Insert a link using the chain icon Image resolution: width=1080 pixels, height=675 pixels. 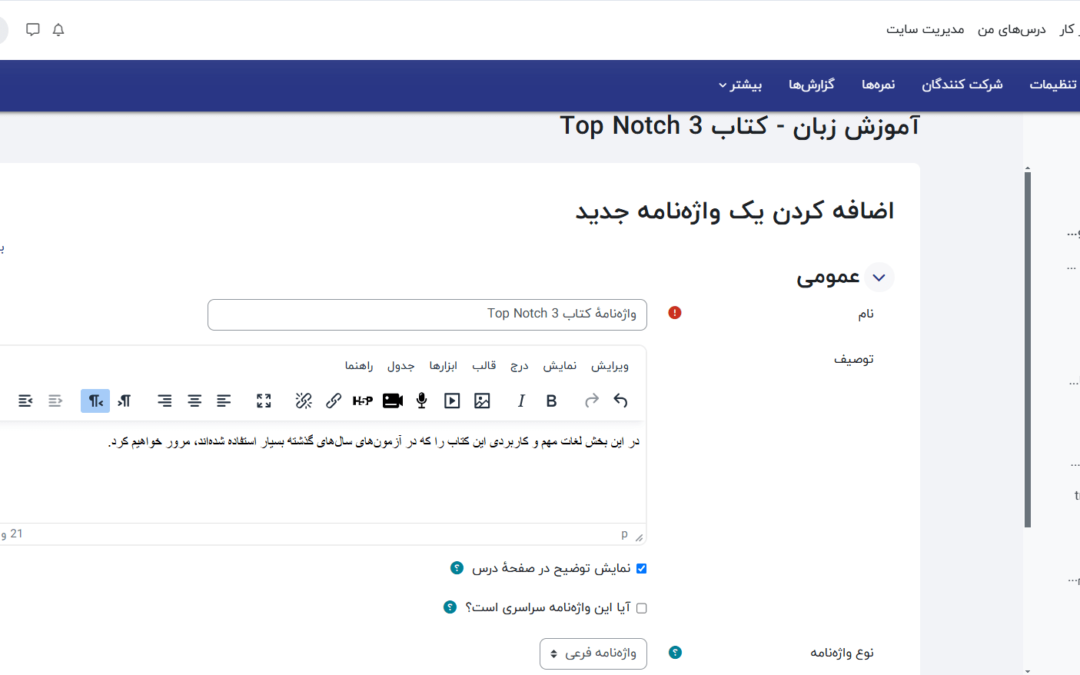(x=333, y=401)
